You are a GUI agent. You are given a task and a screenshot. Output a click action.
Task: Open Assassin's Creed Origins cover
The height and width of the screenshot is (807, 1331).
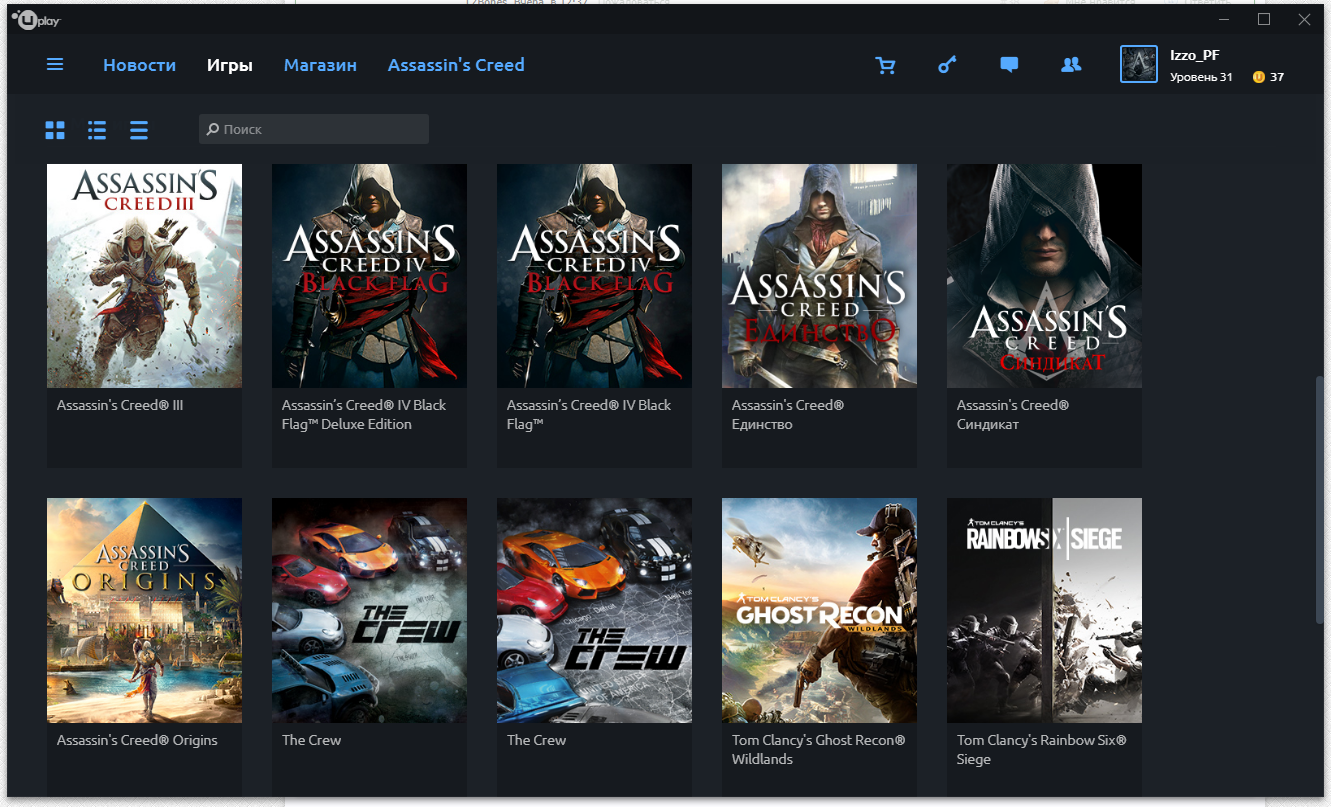click(144, 610)
